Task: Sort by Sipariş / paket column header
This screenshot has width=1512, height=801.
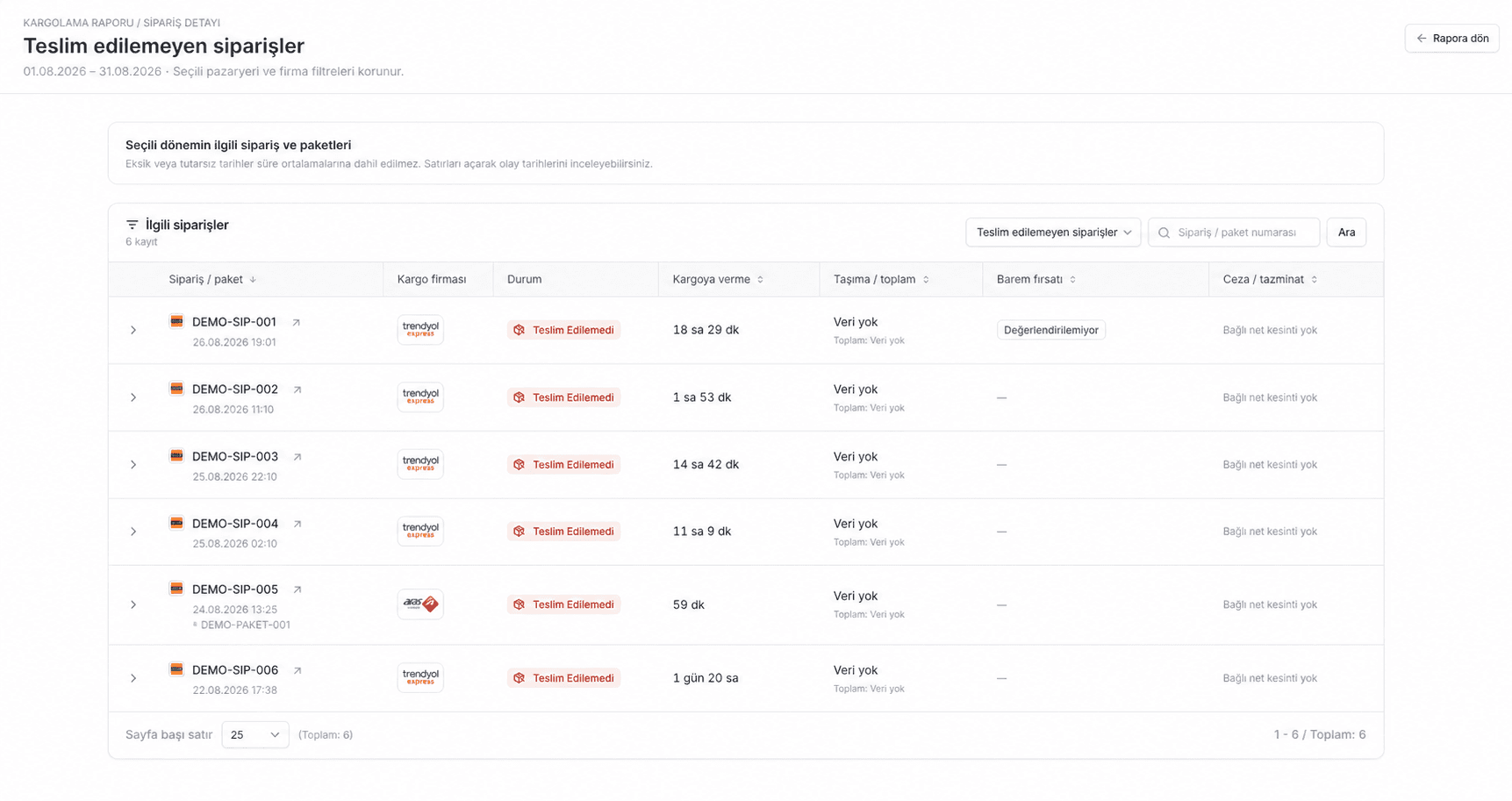Action: [x=212, y=279]
